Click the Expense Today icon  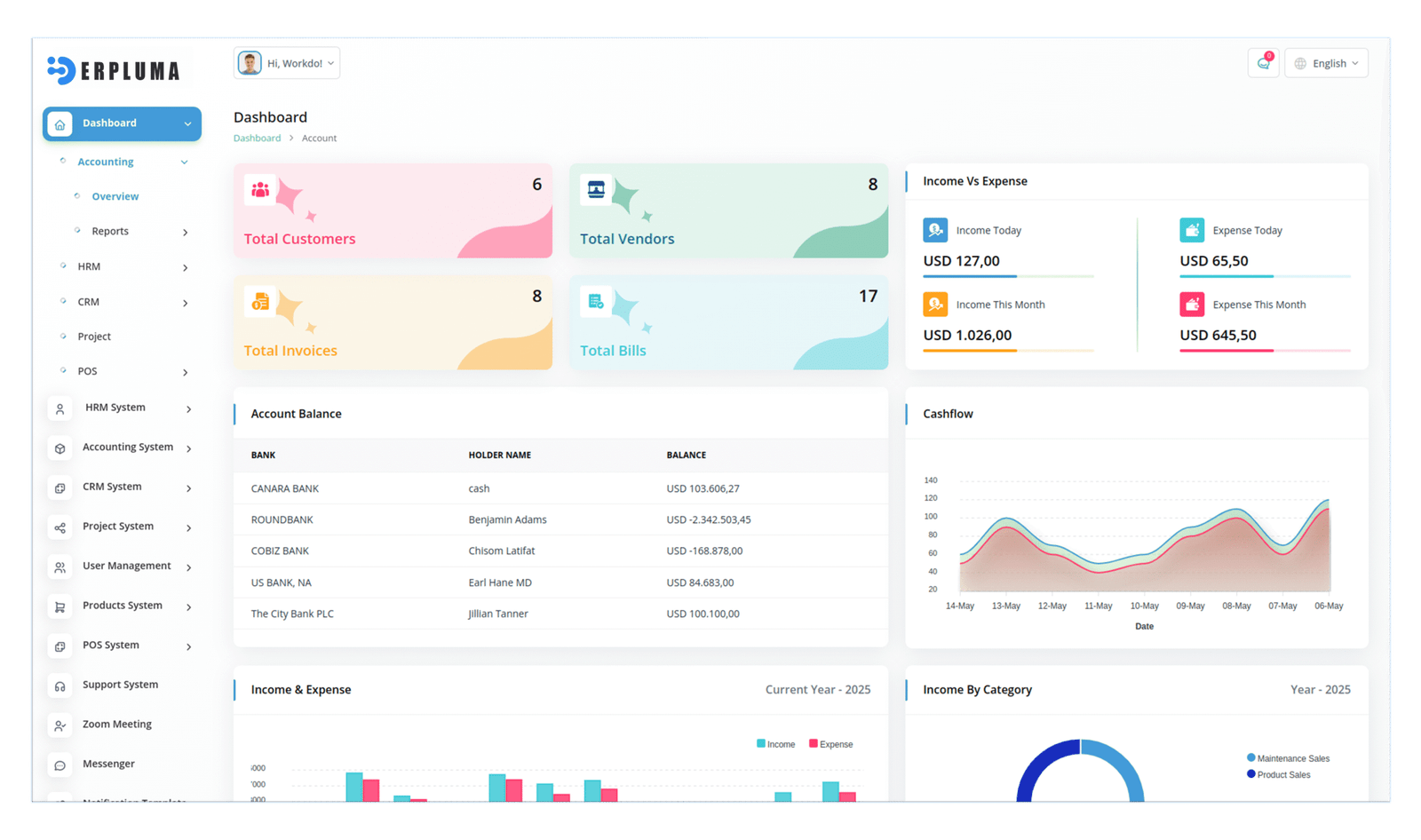click(1192, 230)
